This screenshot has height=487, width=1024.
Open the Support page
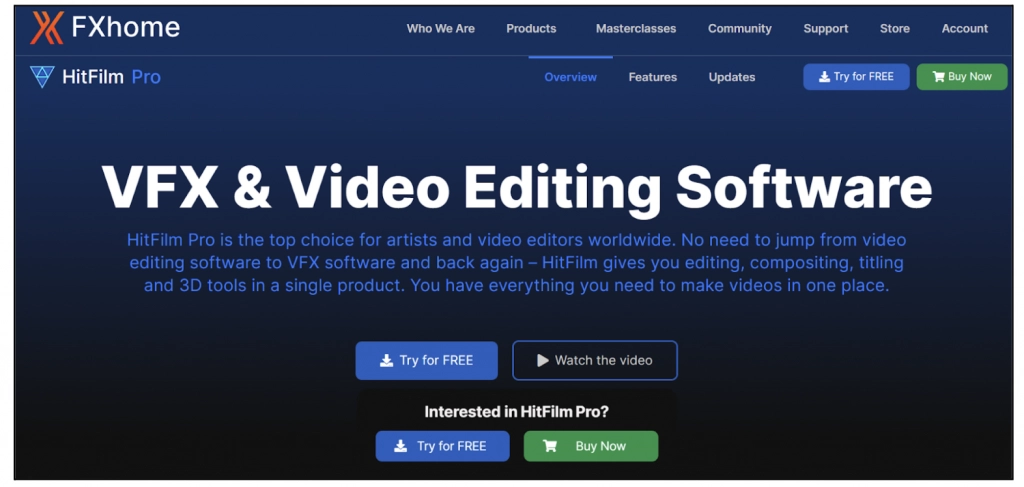pyautogui.click(x=826, y=29)
